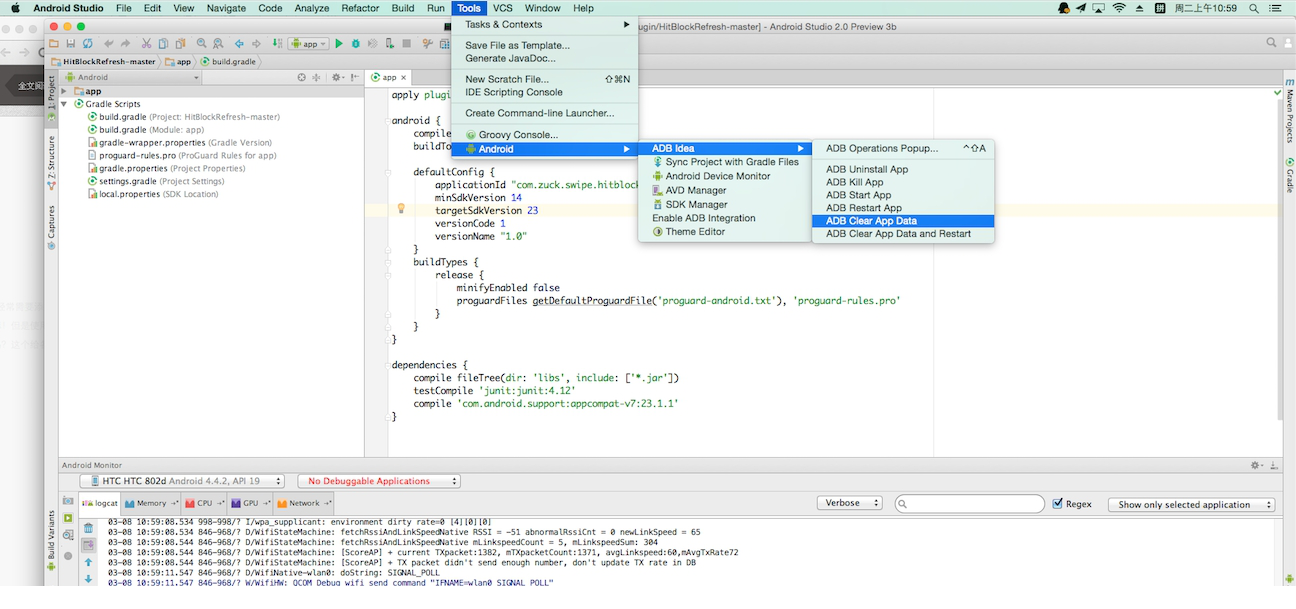Viewport: 1296px width, 609px height.
Task: Open the Tasks & Contexts submenu
Action: coord(545,24)
